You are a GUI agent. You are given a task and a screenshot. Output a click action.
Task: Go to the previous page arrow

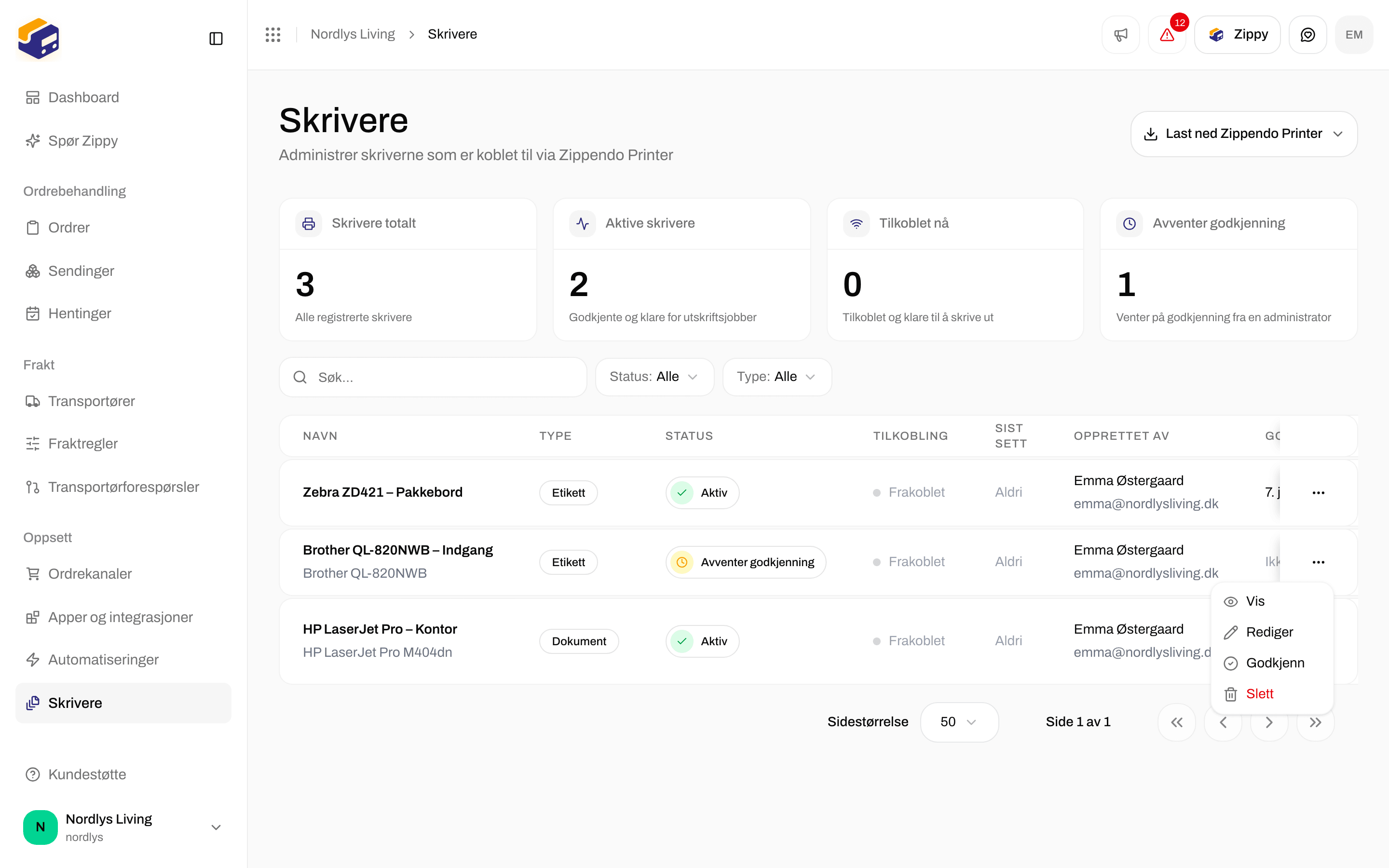[x=1223, y=722]
